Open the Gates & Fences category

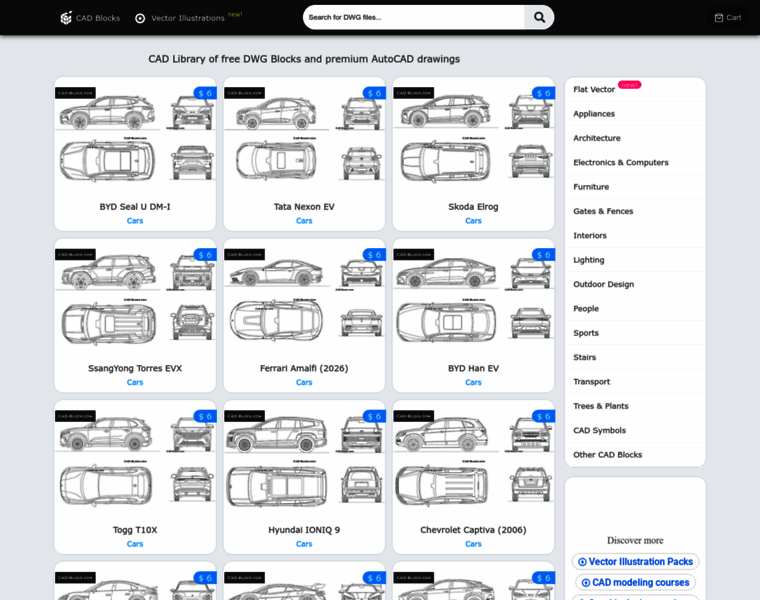pos(635,211)
